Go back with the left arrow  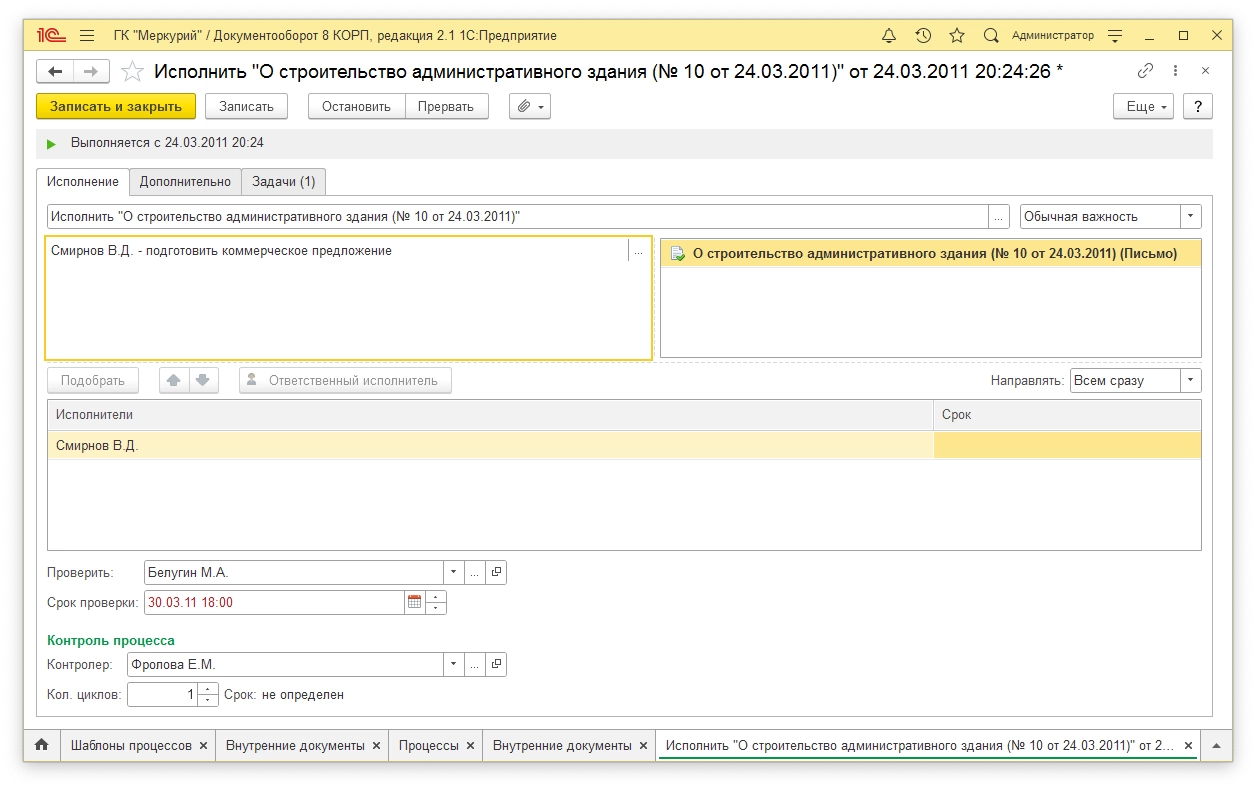pos(55,71)
